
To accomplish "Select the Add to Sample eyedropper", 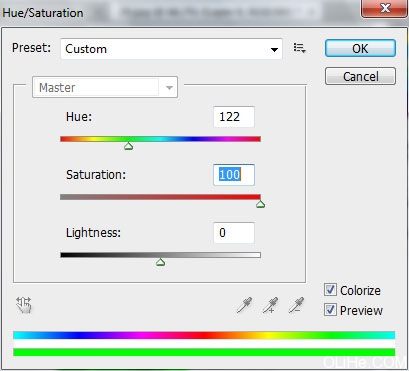I will click(270, 305).
